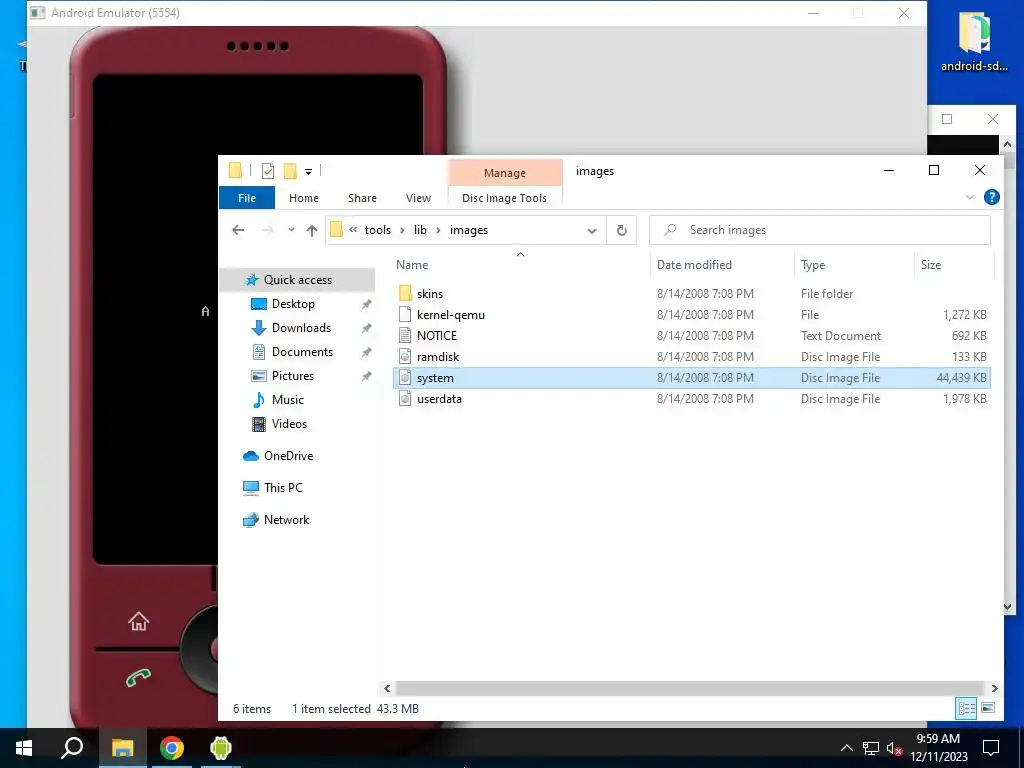1024x768 pixels.
Task: Switch to the Disc Image Tools tab
Action: [504, 198]
